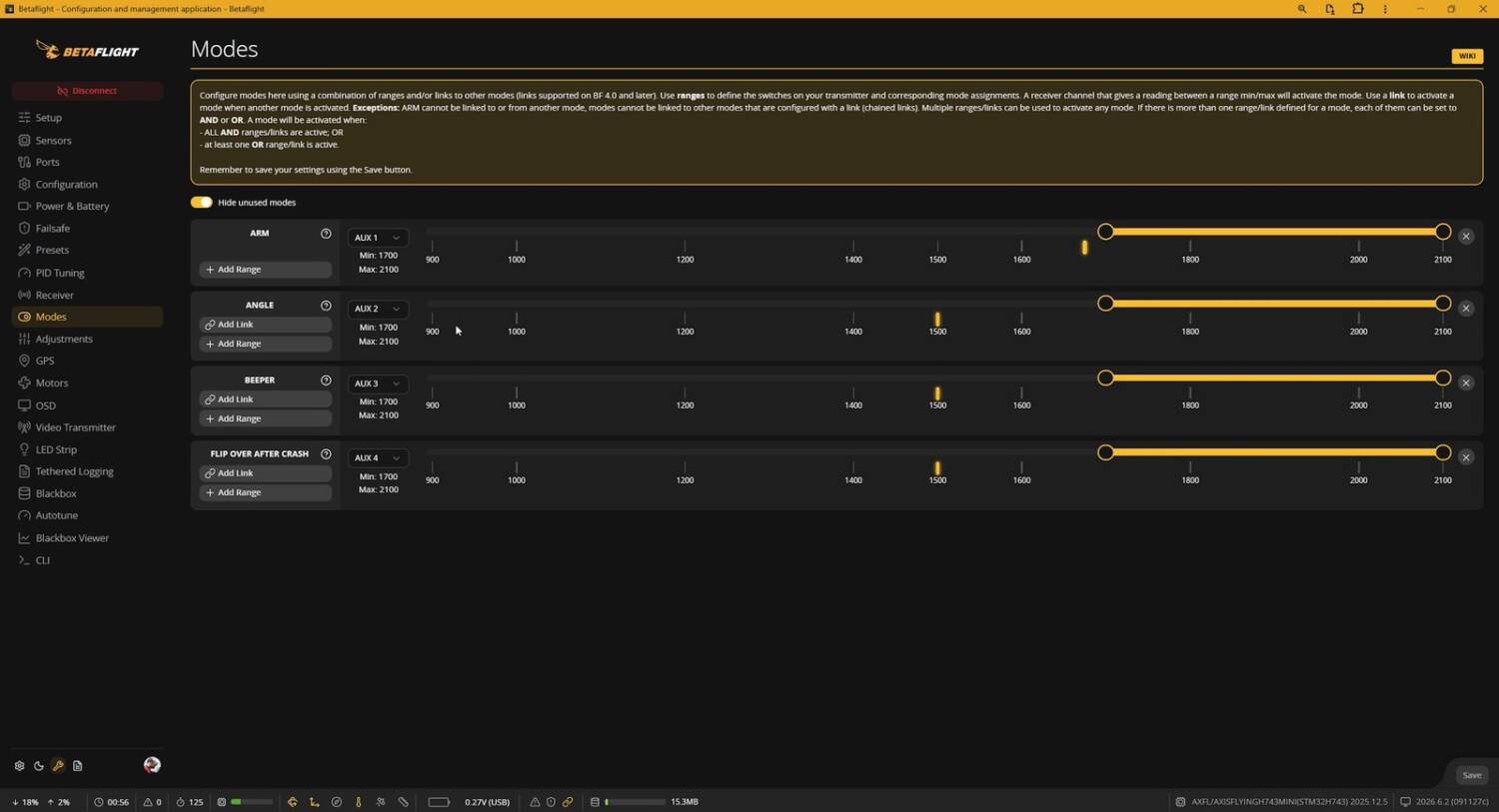Click the ANGLE range slider maximum handle

(x=1443, y=304)
